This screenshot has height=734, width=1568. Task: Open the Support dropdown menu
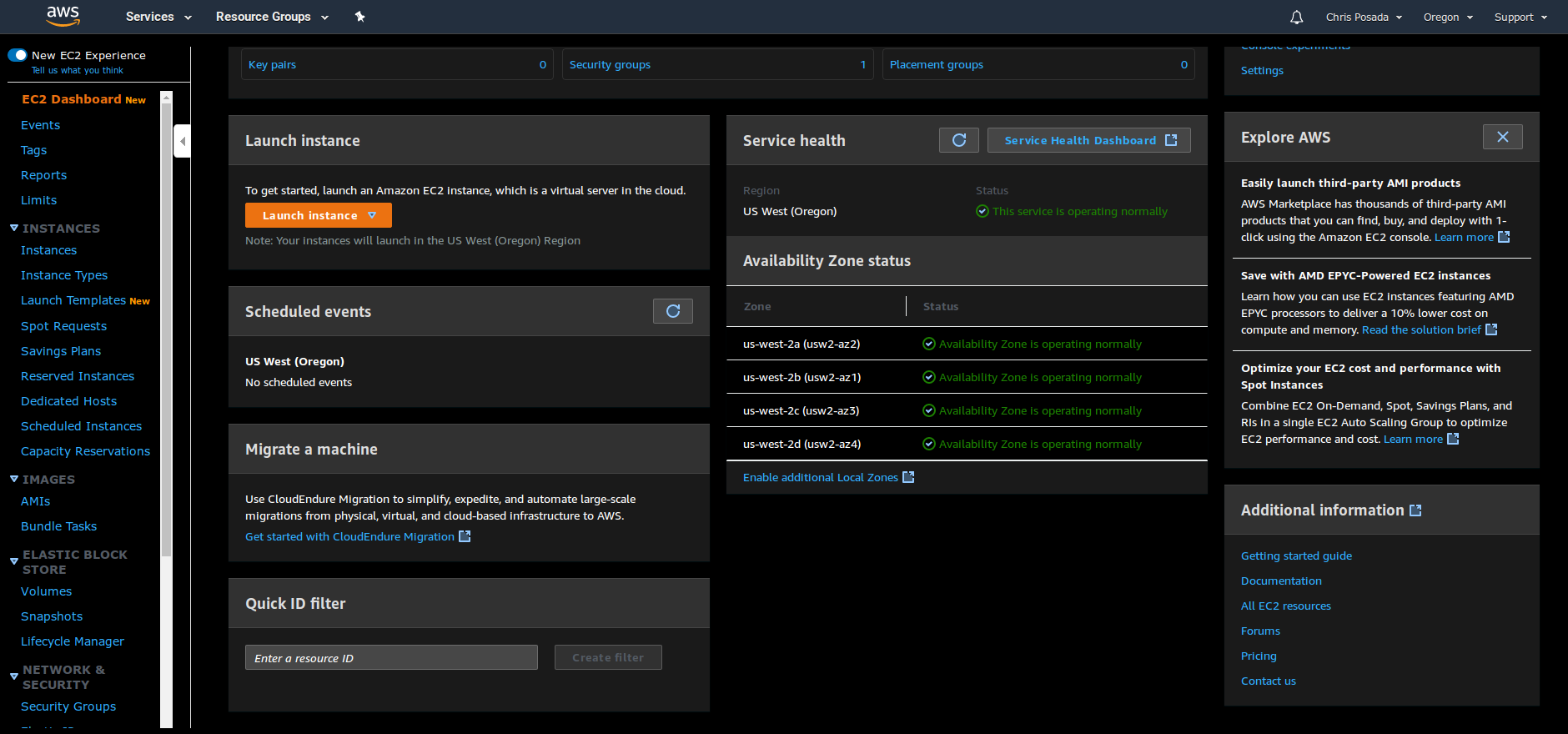point(1520,17)
